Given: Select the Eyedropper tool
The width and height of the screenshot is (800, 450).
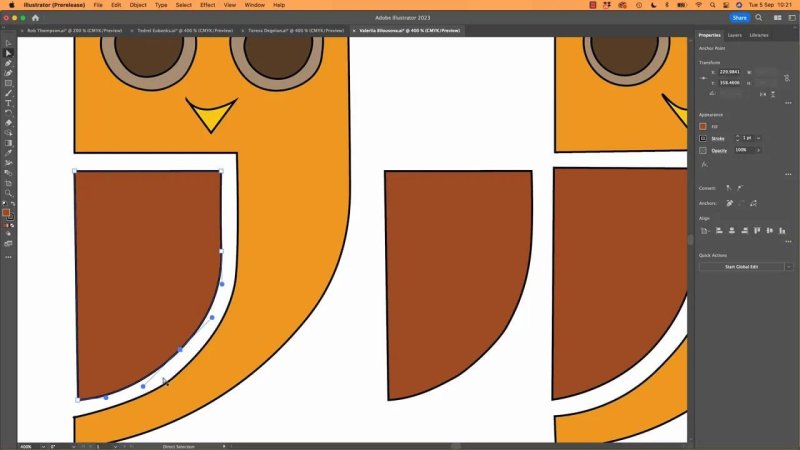Looking at the screenshot, I should 8,153.
